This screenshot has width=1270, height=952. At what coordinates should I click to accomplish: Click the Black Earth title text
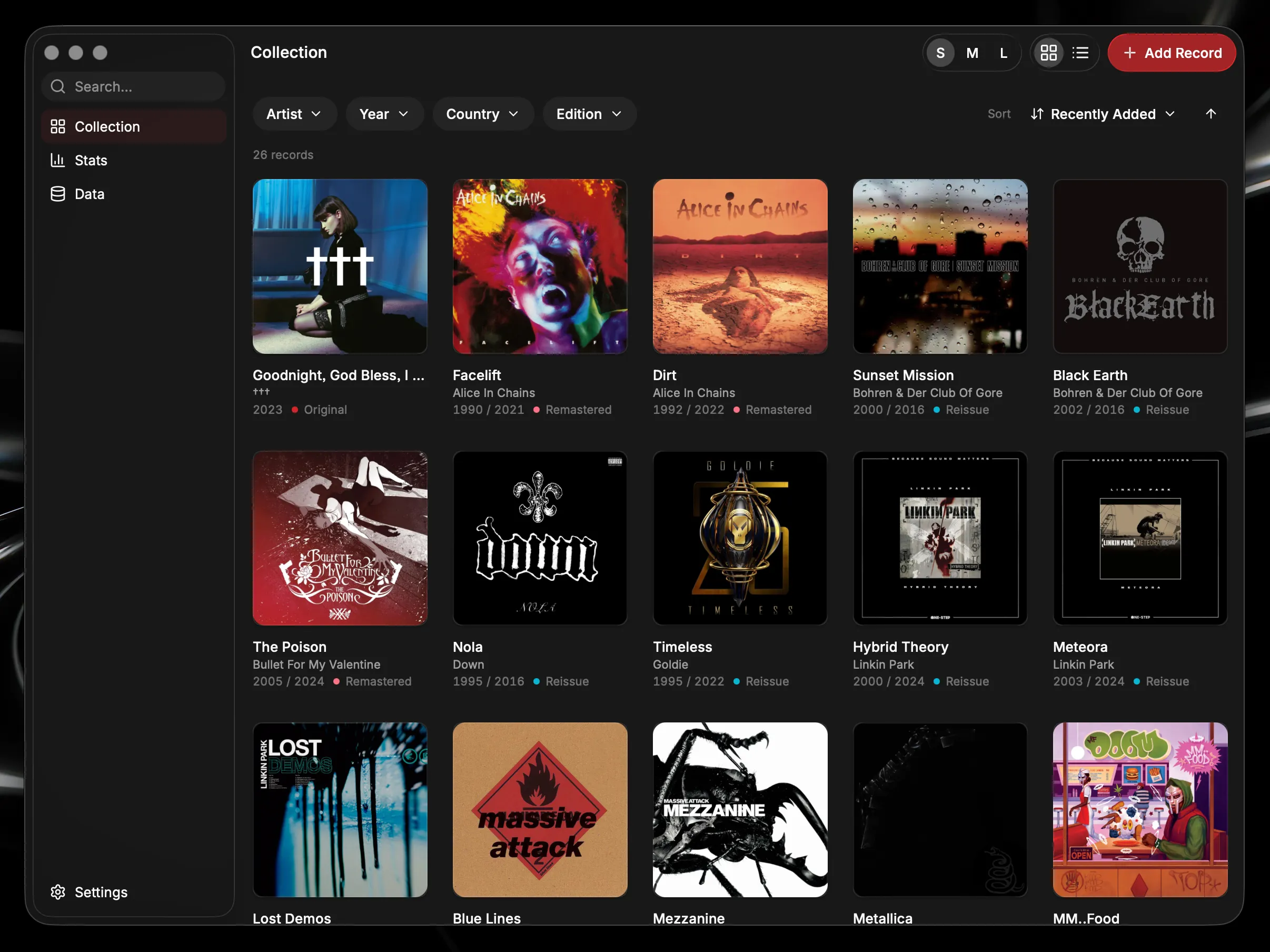1090,375
